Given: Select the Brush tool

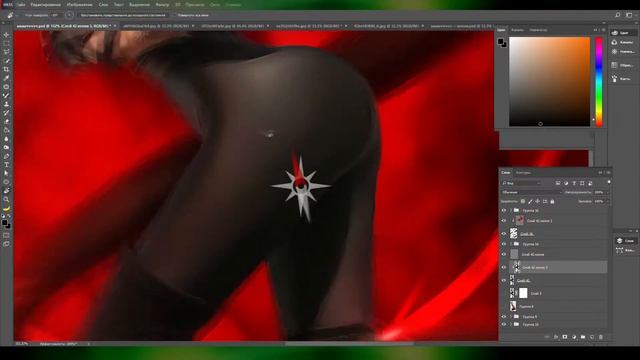Looking at the screenshot, I should (x=6, y=96).
